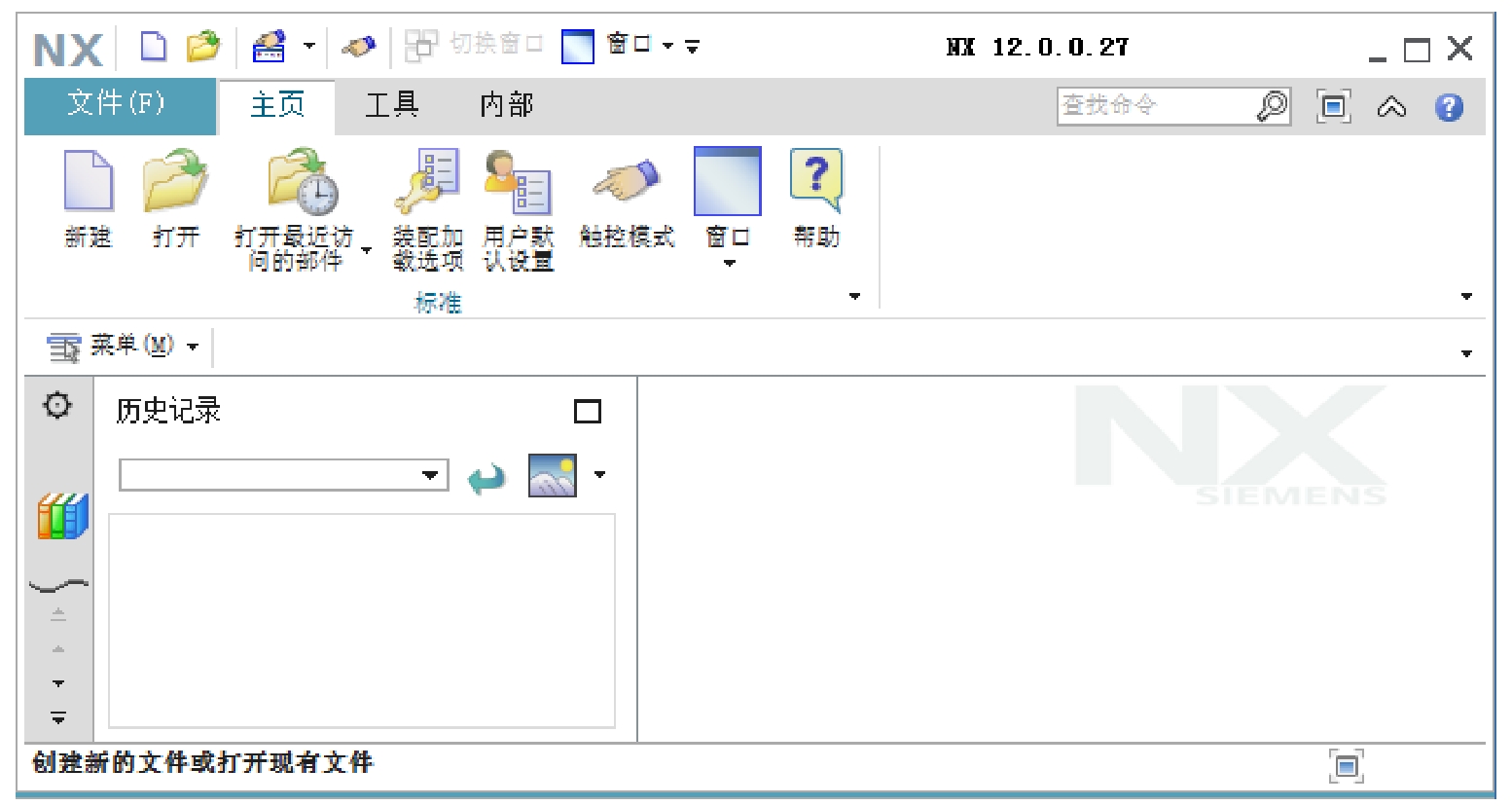Click the 切换窗口 switch window button
The height and width of the screenshot is (806, 1512).
point(474,44)
